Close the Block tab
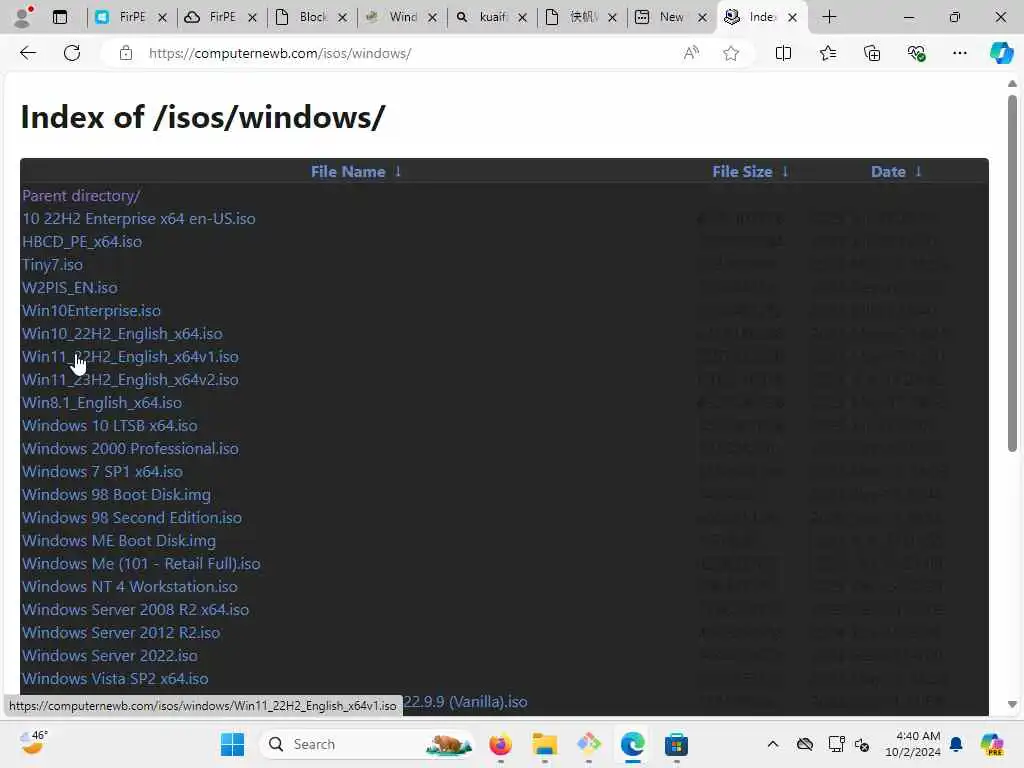Screen dimensions: 1024x768 point(342,18)
